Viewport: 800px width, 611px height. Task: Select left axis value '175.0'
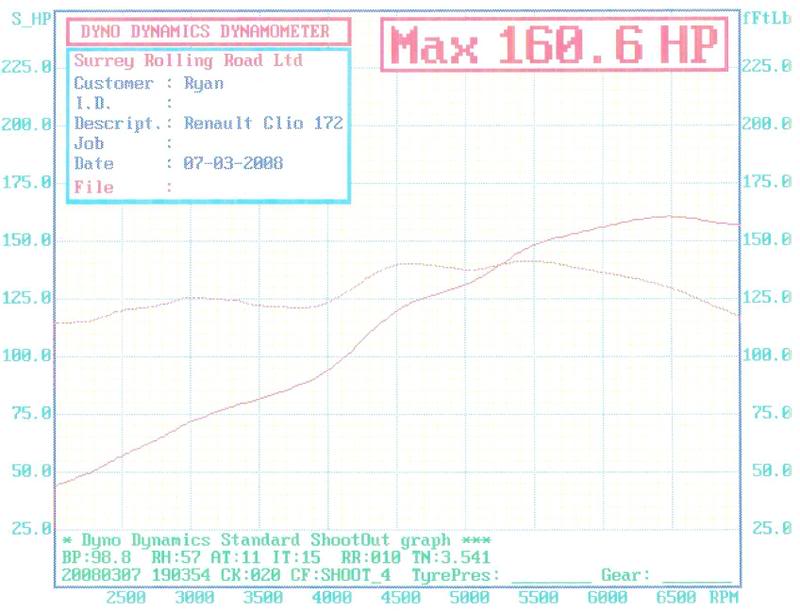27,182
